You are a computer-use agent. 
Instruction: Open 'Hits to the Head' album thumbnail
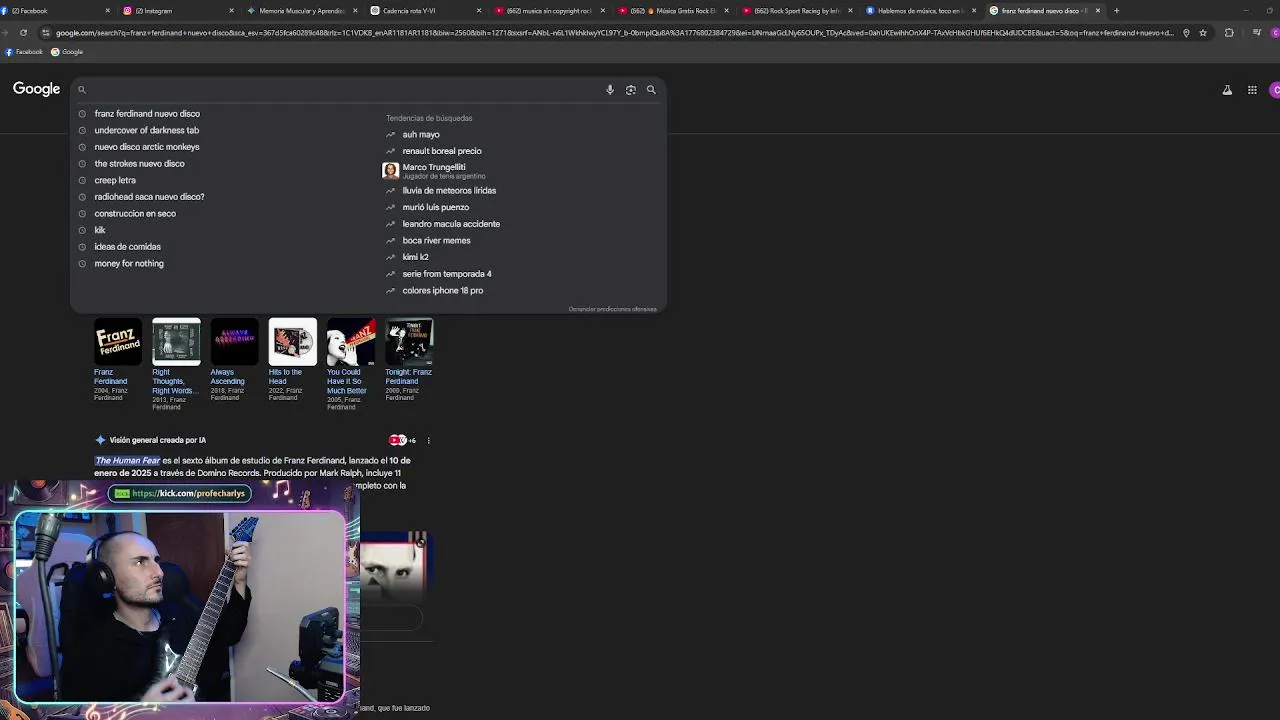pos(292,342)
